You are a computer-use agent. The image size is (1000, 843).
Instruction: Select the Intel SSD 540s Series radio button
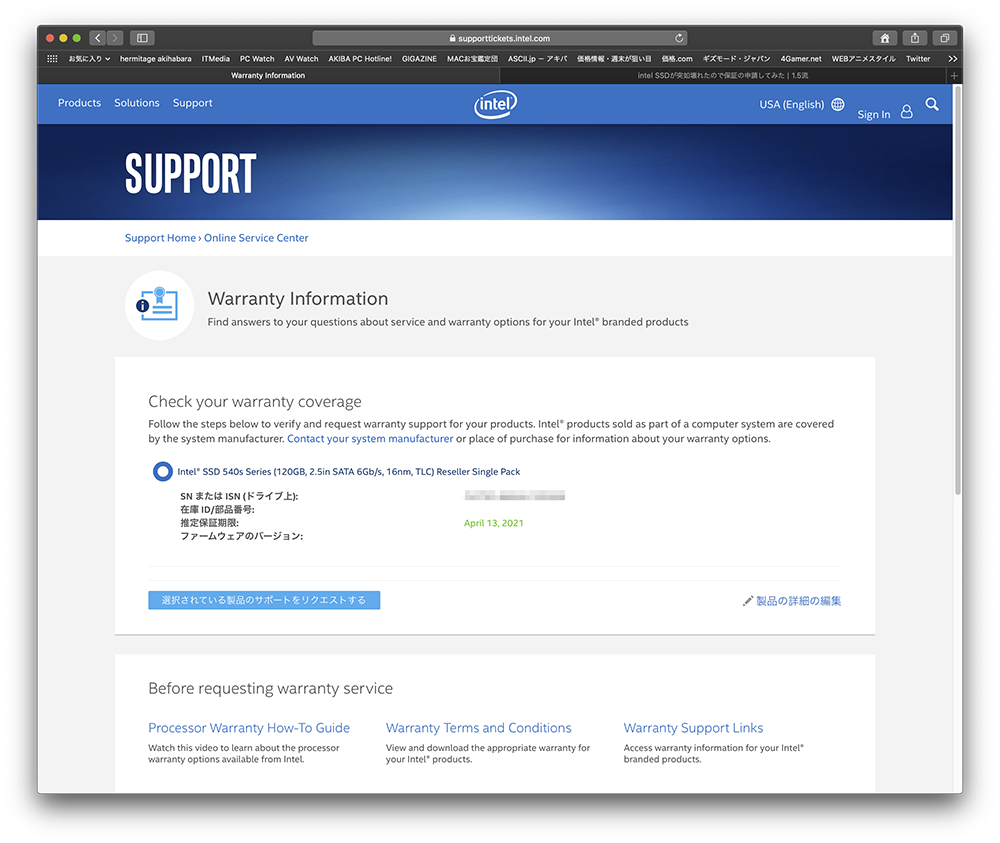click(163, 471)
